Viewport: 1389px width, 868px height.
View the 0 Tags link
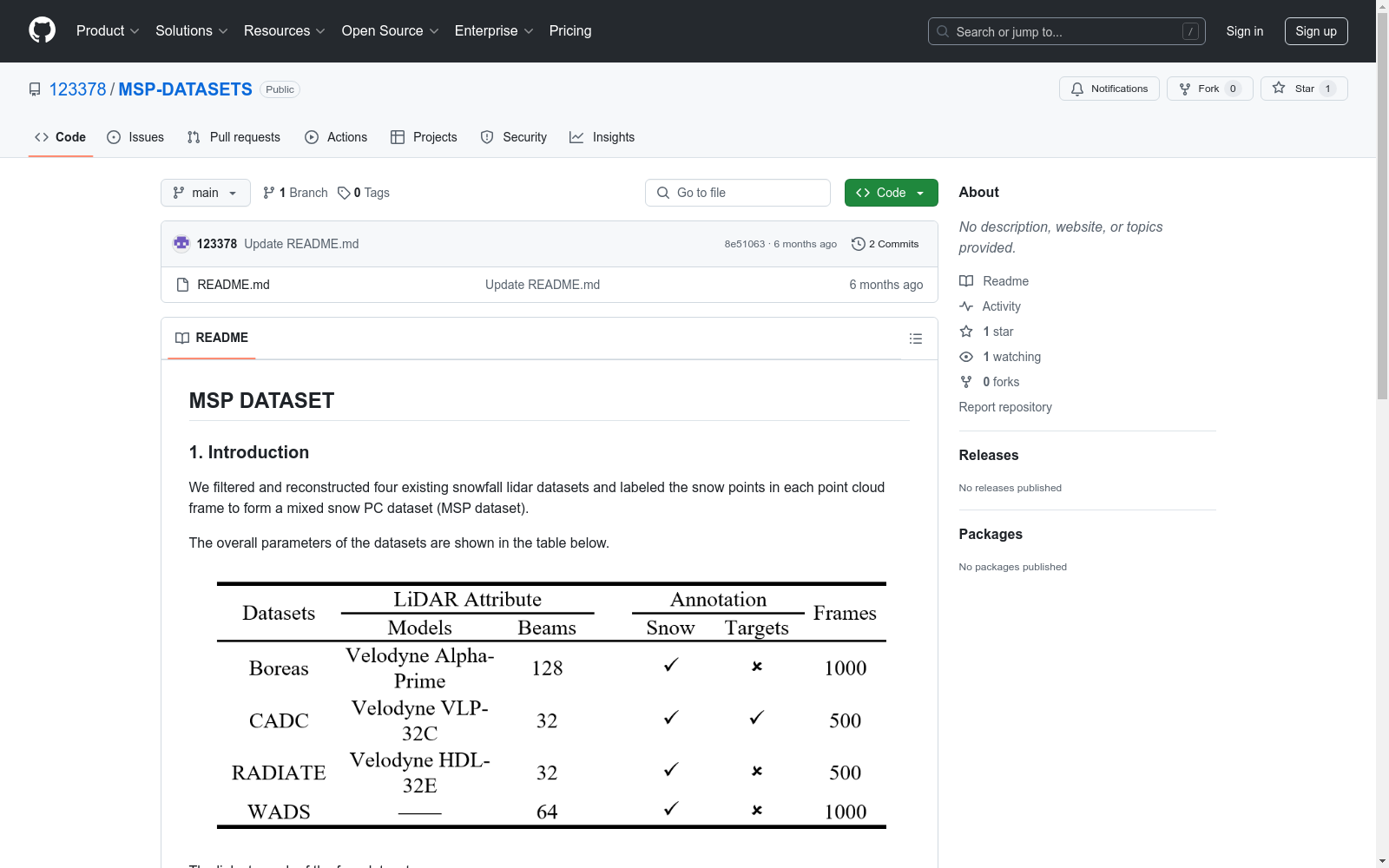(364, 193)
